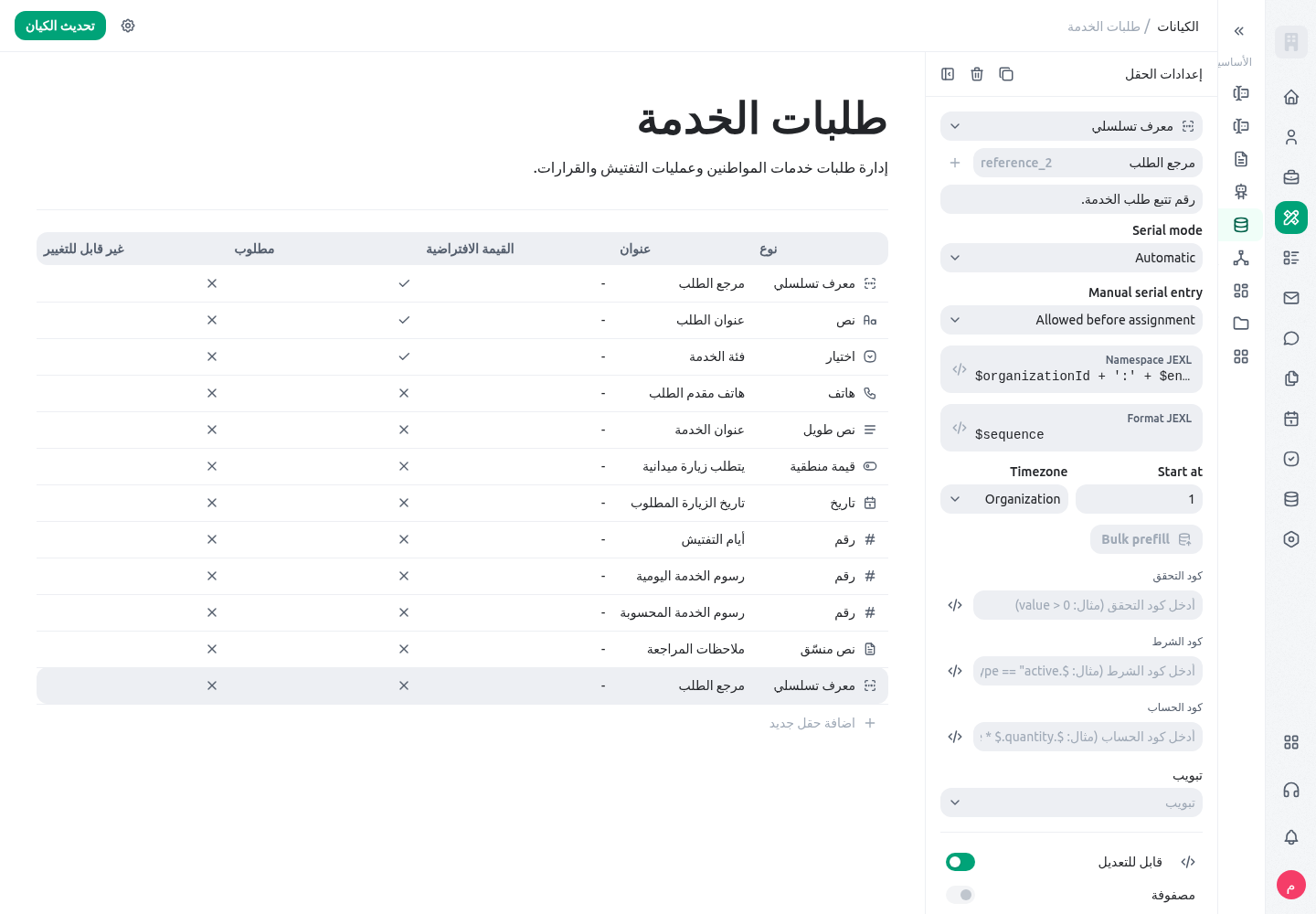
Task: Click the plus icon beside reference_2
Action: tap(955, 163)
